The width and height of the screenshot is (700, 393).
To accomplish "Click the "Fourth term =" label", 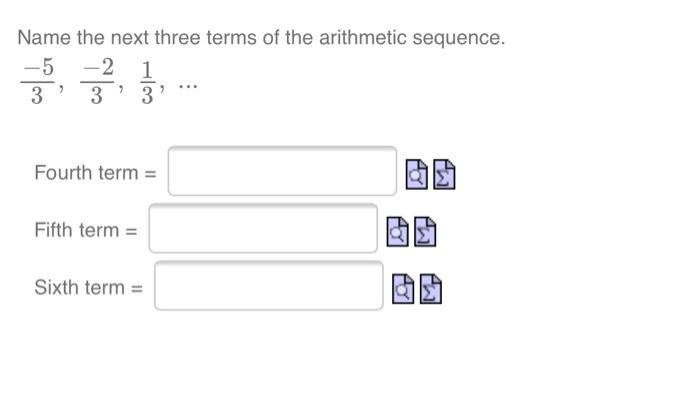I will (x=96, y=173).
